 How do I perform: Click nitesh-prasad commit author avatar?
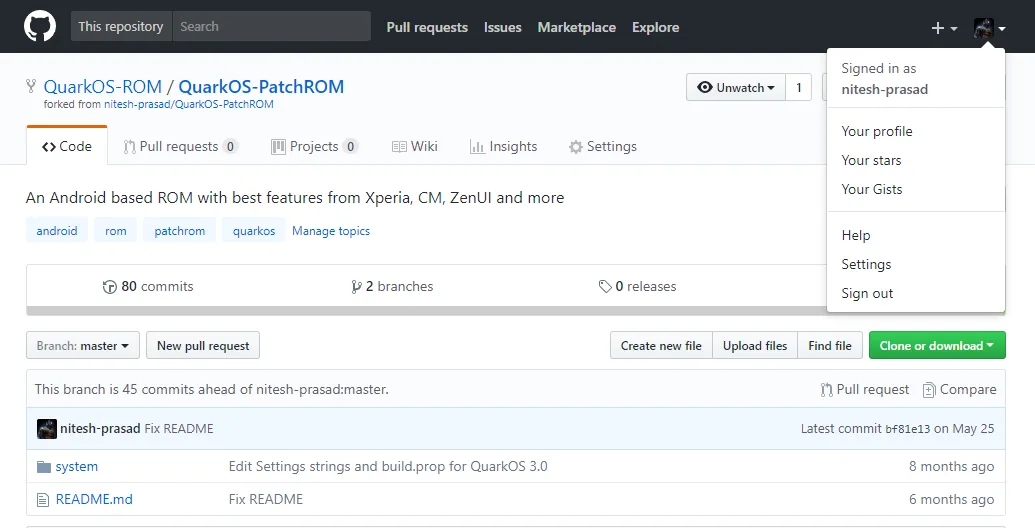[x=46, y=428]
